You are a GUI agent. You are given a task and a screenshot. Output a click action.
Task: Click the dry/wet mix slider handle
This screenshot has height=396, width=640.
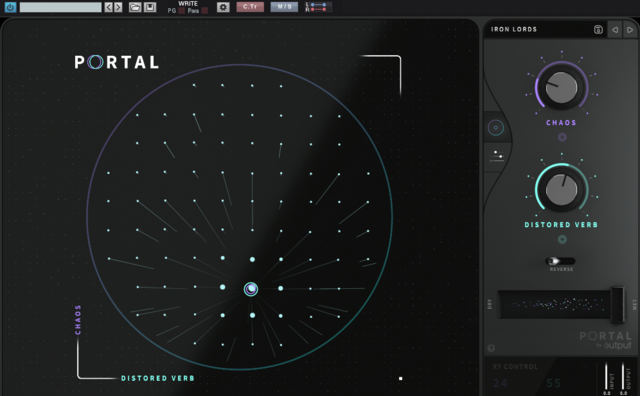[x=618, y=305]
